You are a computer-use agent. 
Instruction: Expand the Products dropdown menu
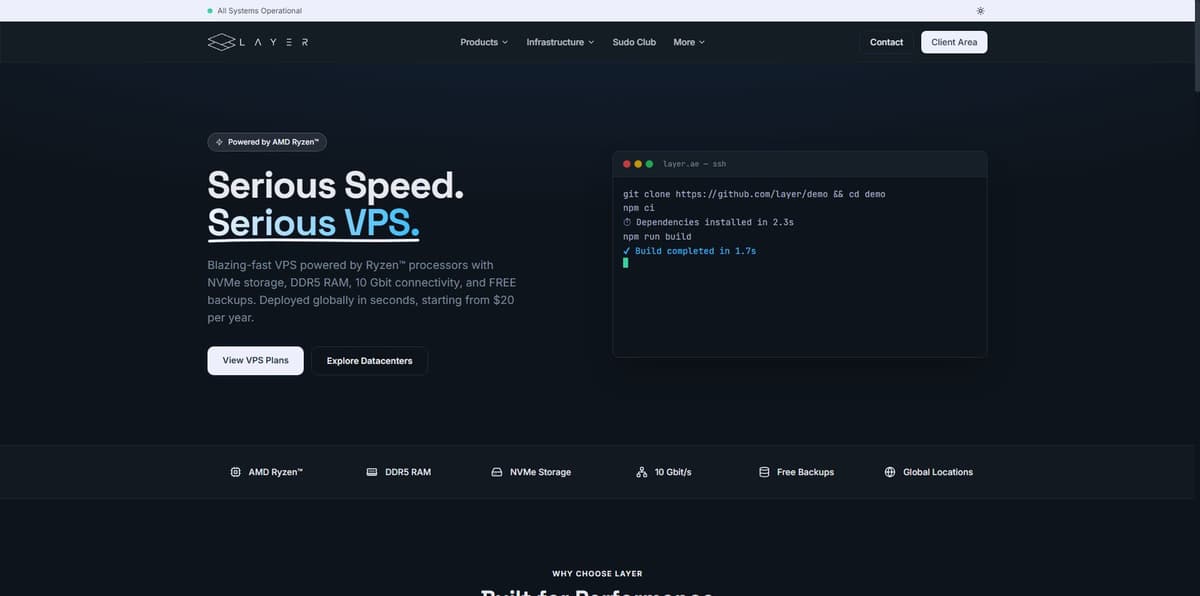(x=484, y=42)
